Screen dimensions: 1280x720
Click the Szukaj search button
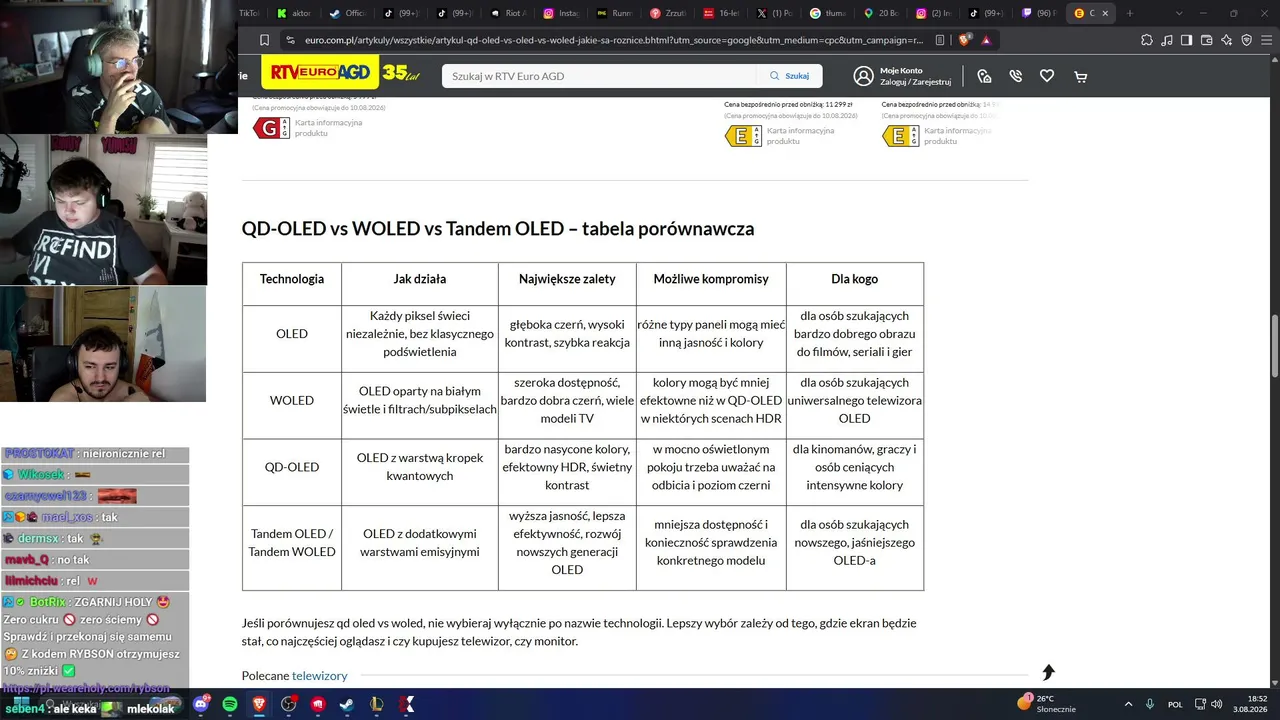click(x=789, y=76)
